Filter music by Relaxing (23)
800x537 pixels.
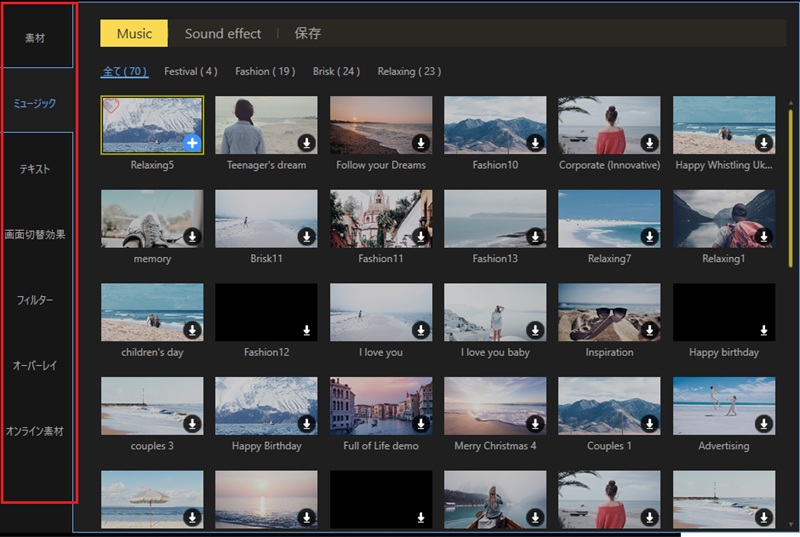tap(409, 71)
